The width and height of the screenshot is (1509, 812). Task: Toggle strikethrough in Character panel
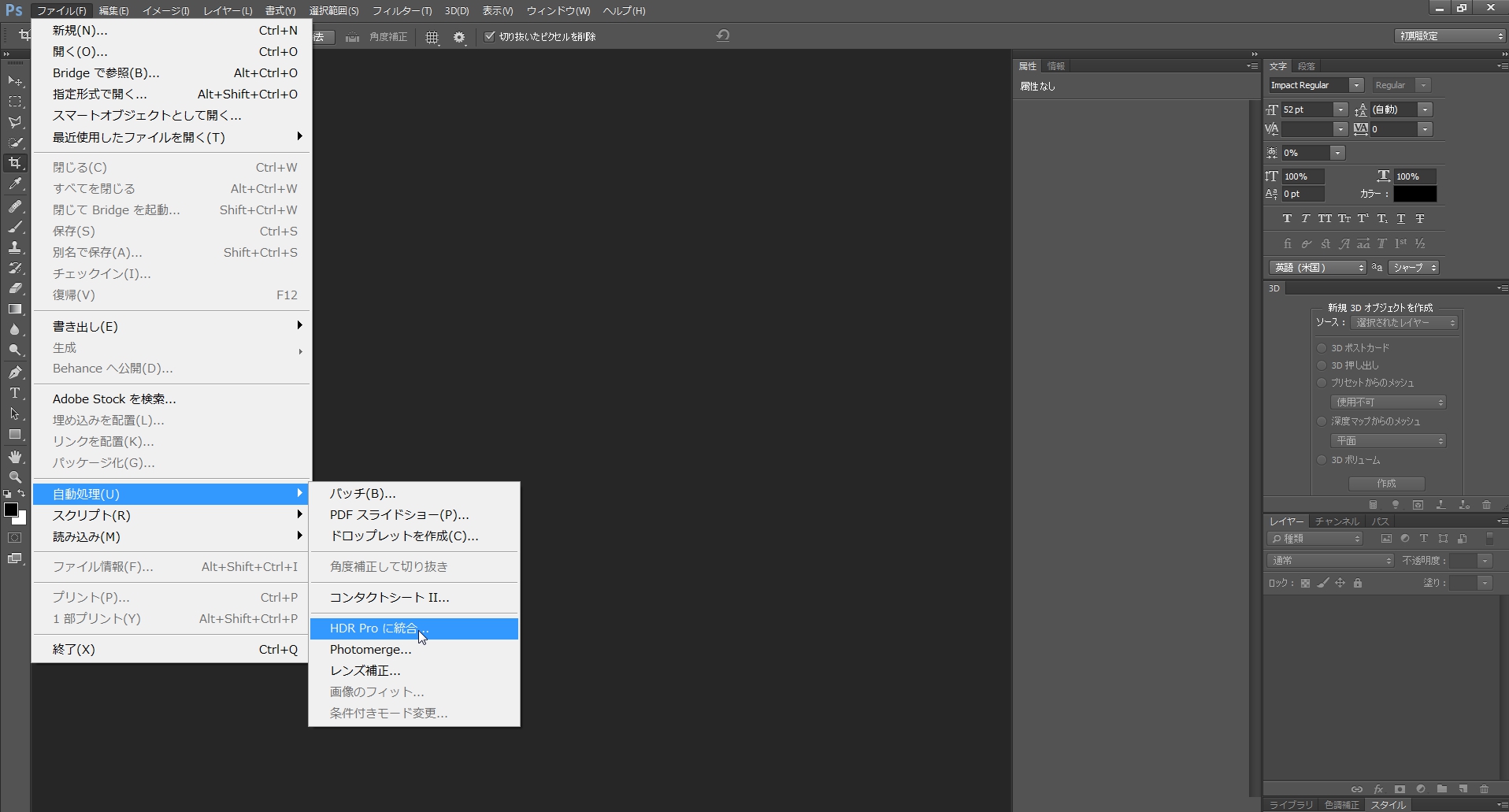(x=1420, y=218)
